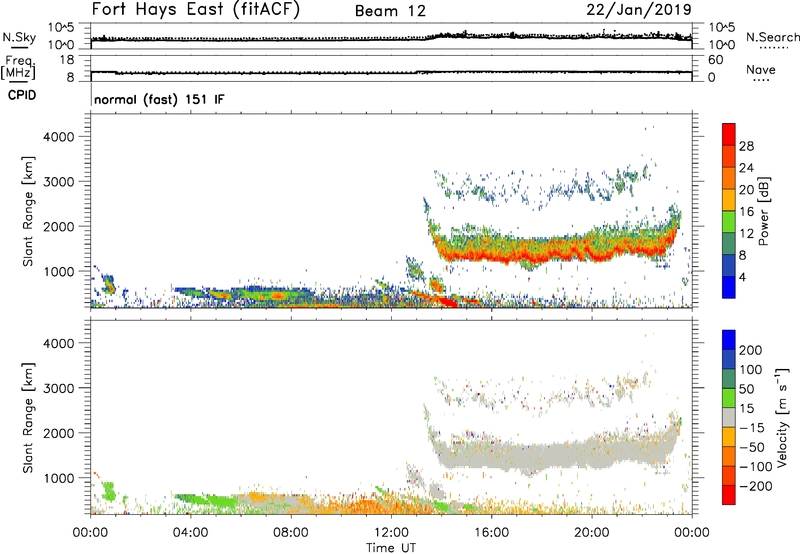Click the red bottom of velocity colorbar
This screenshot has height=554, width=800.
[729, 495]
